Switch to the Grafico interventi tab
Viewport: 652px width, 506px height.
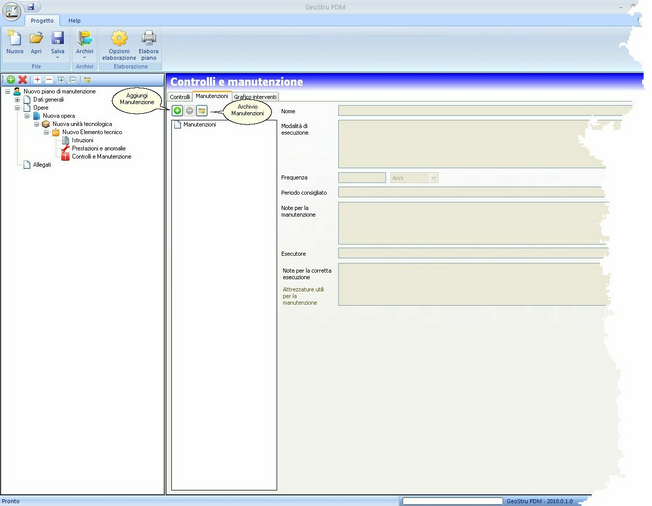(x=255, y=97)
